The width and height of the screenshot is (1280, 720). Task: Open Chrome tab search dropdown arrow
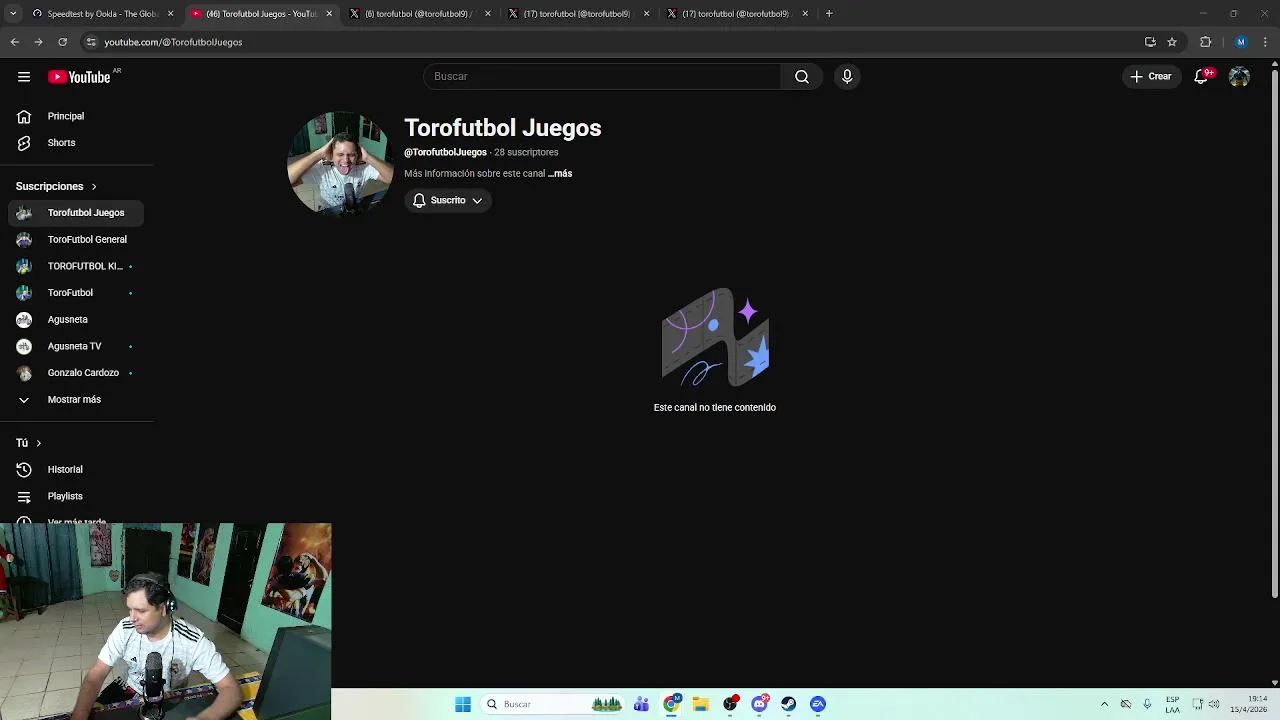pos(13,14)
